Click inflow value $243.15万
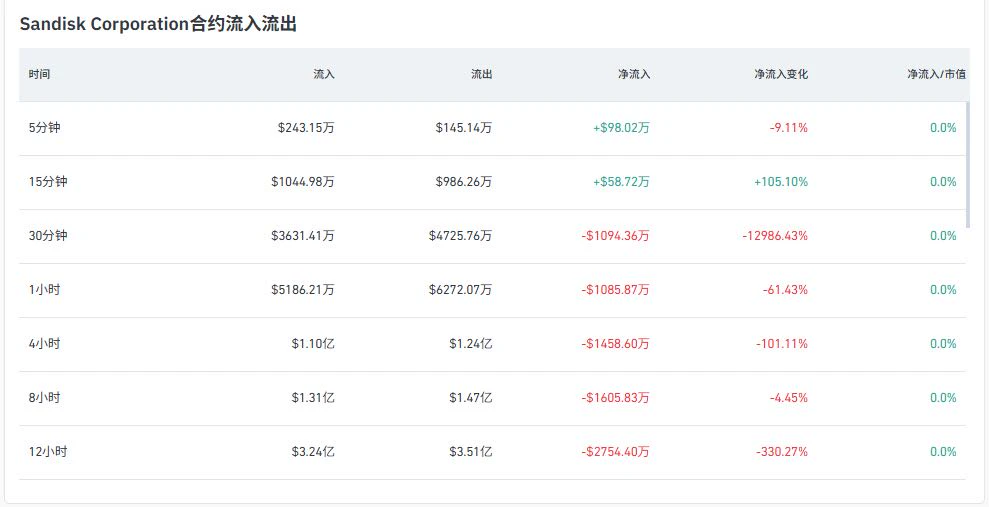 307,128
